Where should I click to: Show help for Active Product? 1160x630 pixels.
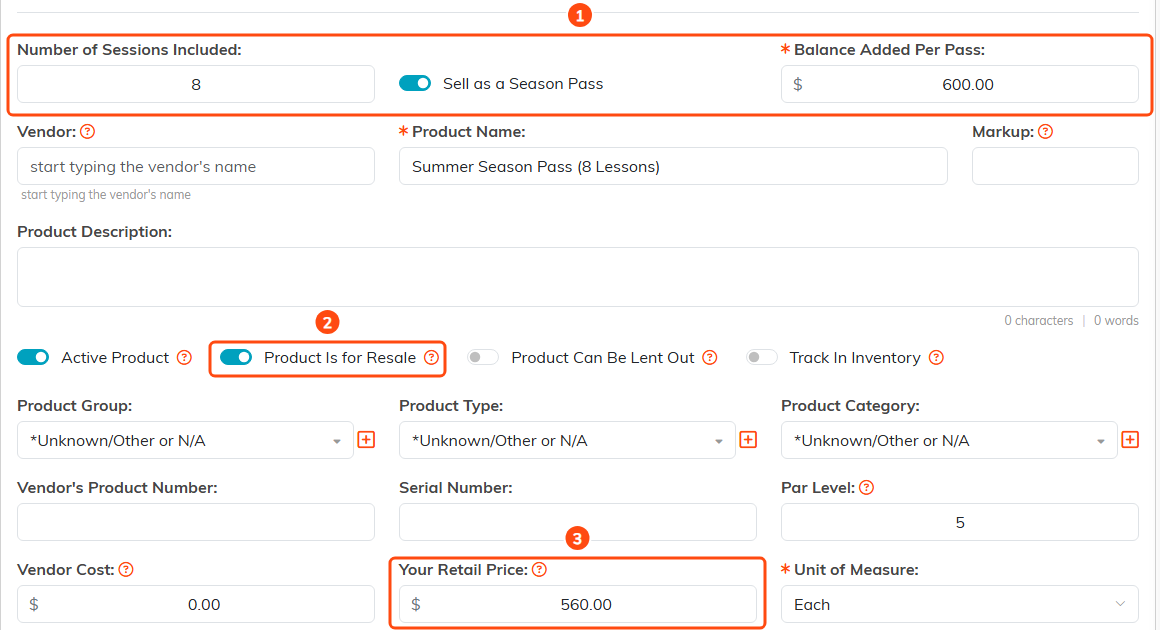coord(184,358)
